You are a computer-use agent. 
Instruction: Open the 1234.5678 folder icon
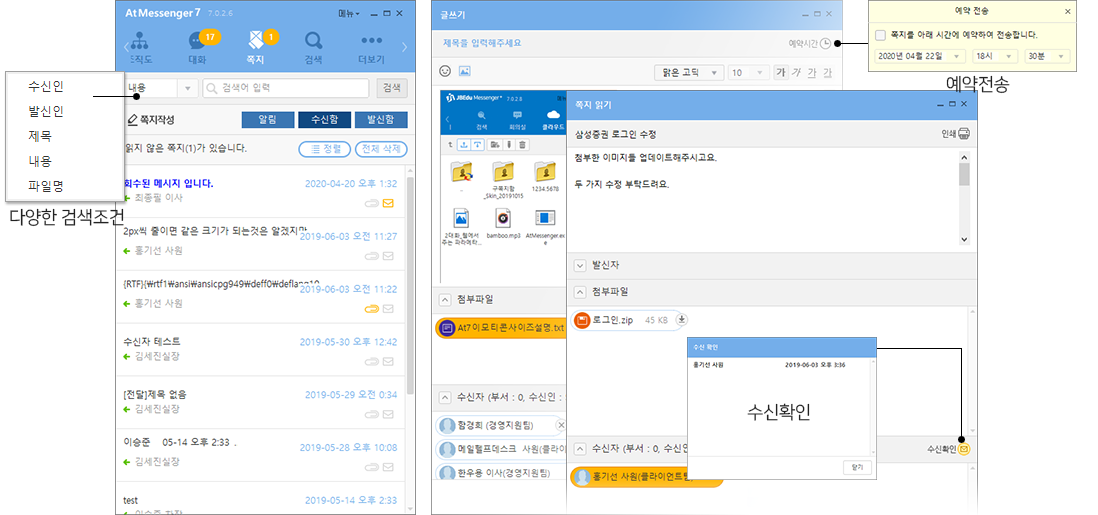(544, 172)
